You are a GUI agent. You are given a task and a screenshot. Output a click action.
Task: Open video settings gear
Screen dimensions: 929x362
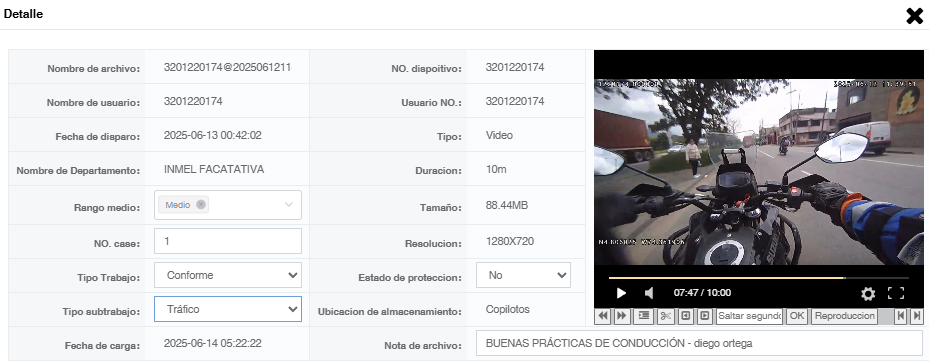tap(868, 293)
